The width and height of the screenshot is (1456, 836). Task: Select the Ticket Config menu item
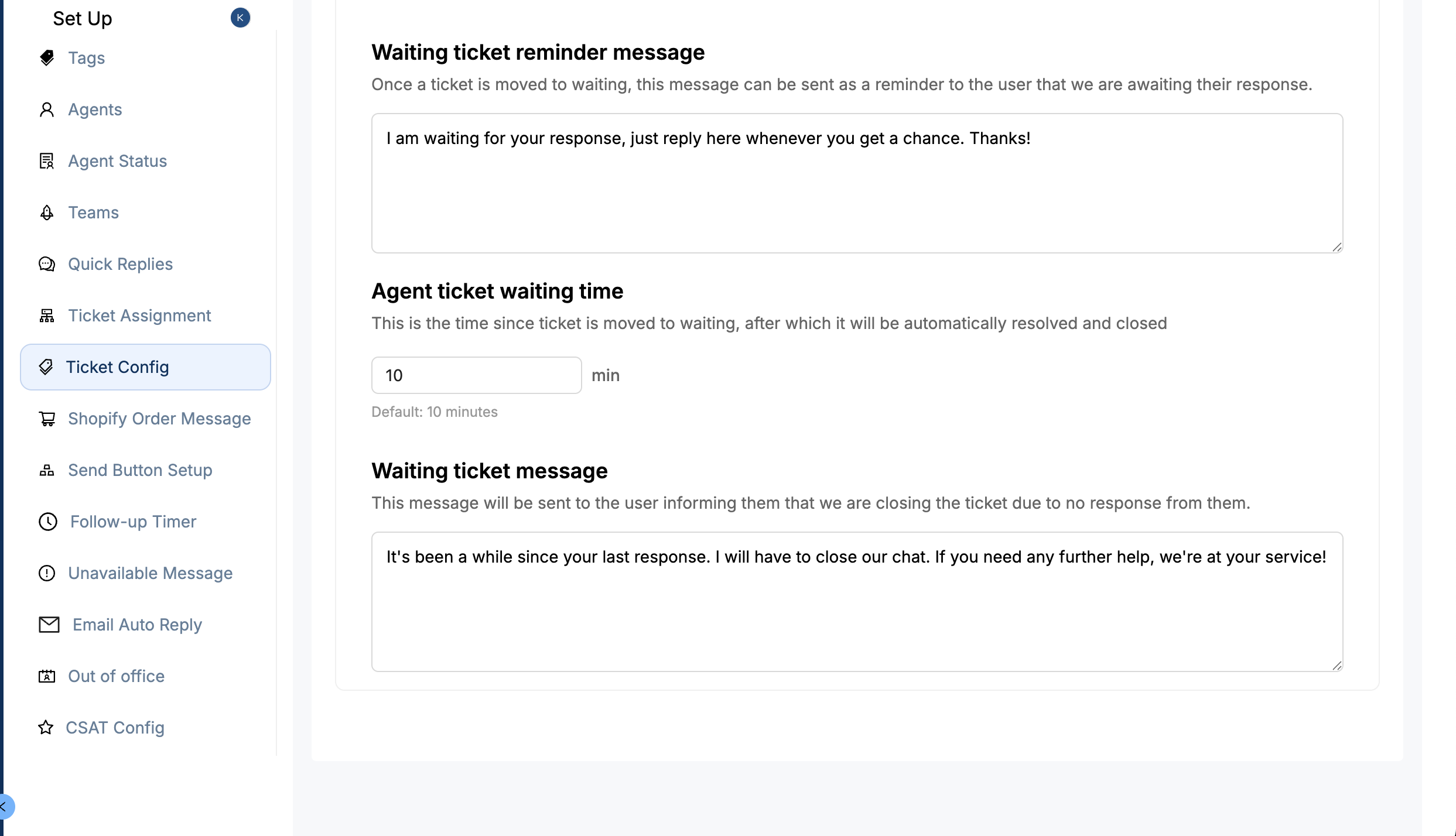[117, 367]
